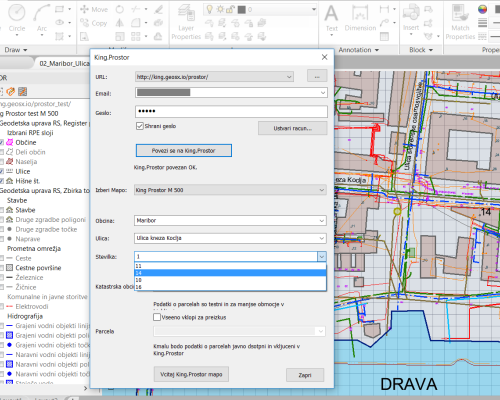This screenshot has height=400, width=500.
Task: Click the Številka input field
Action: pos(226,257)
